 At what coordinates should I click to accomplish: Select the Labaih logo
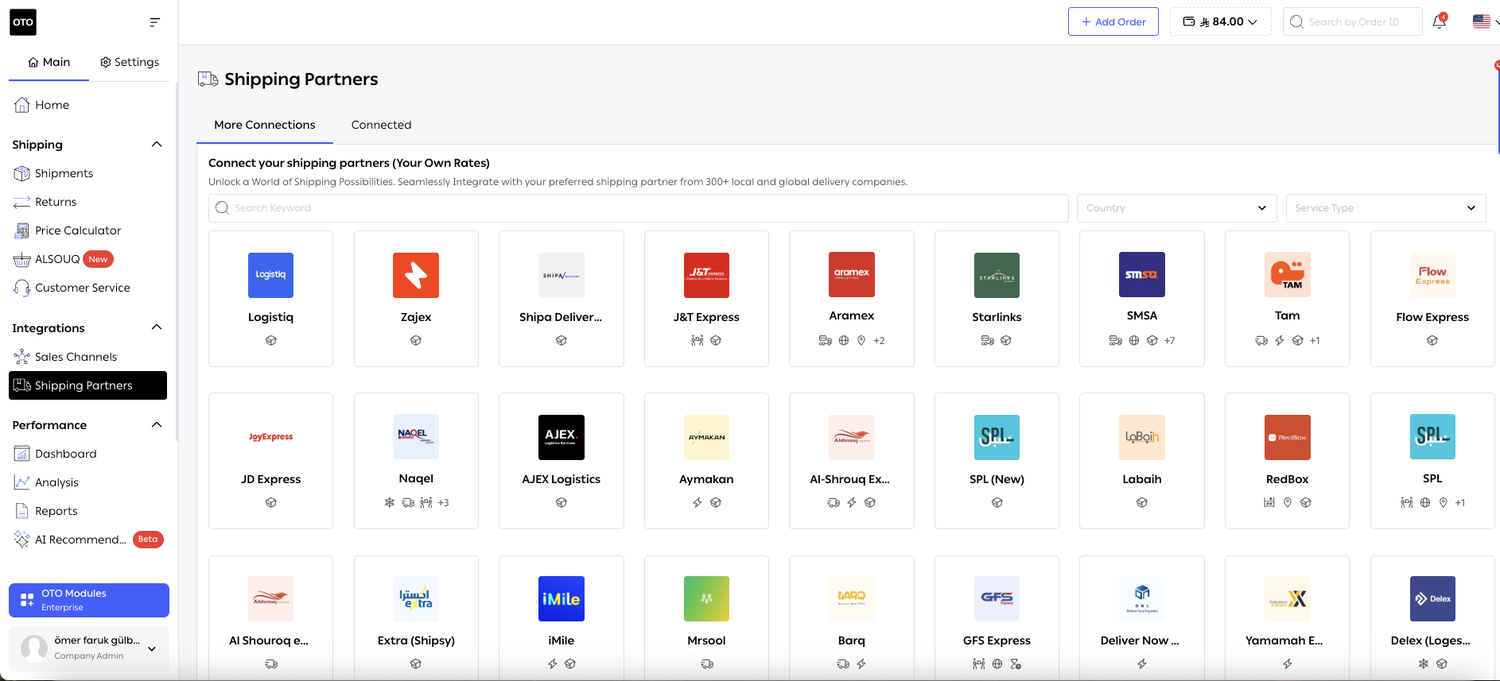pos(1142,437)
